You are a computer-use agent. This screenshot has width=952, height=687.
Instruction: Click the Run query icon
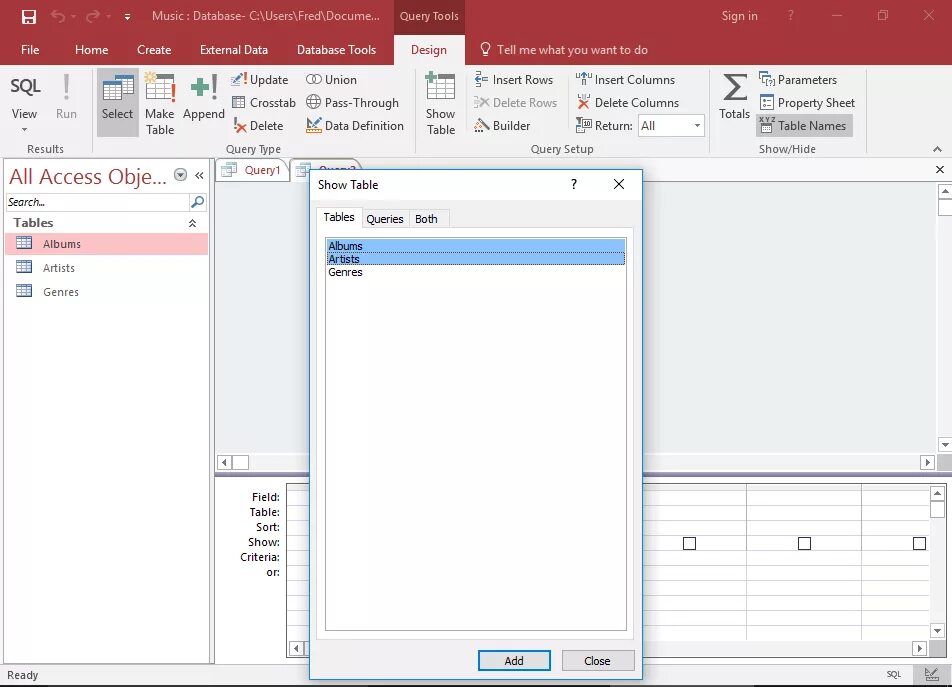[66, 97]
